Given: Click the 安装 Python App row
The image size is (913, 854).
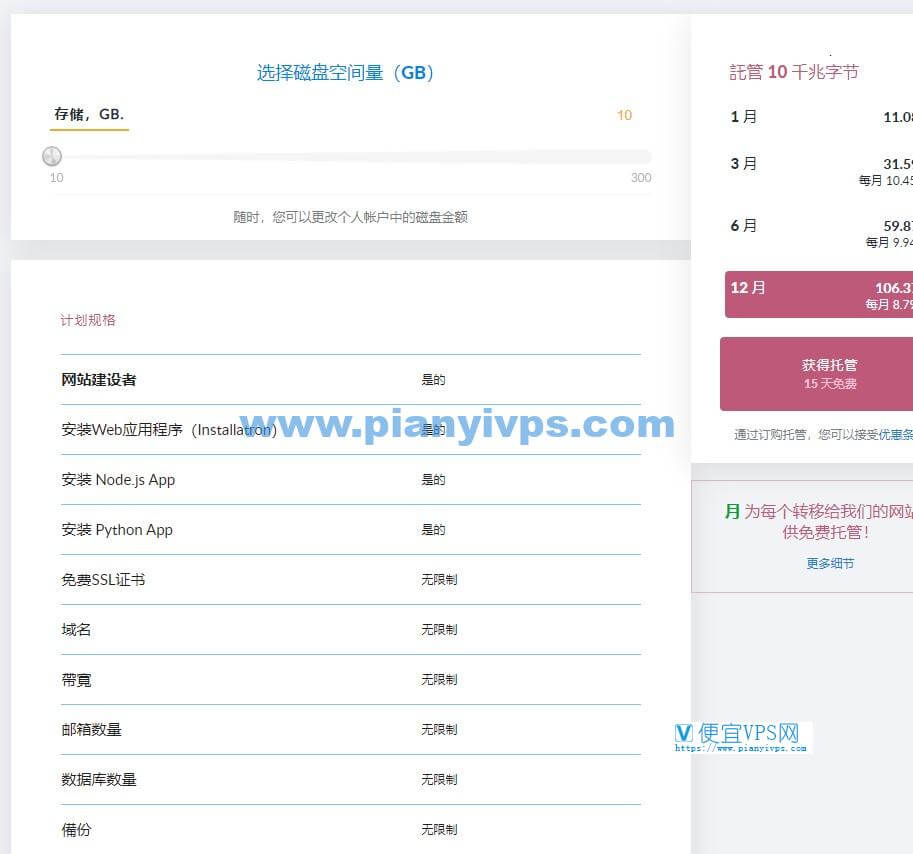Looking at the screenshot, I should point(351,530).
